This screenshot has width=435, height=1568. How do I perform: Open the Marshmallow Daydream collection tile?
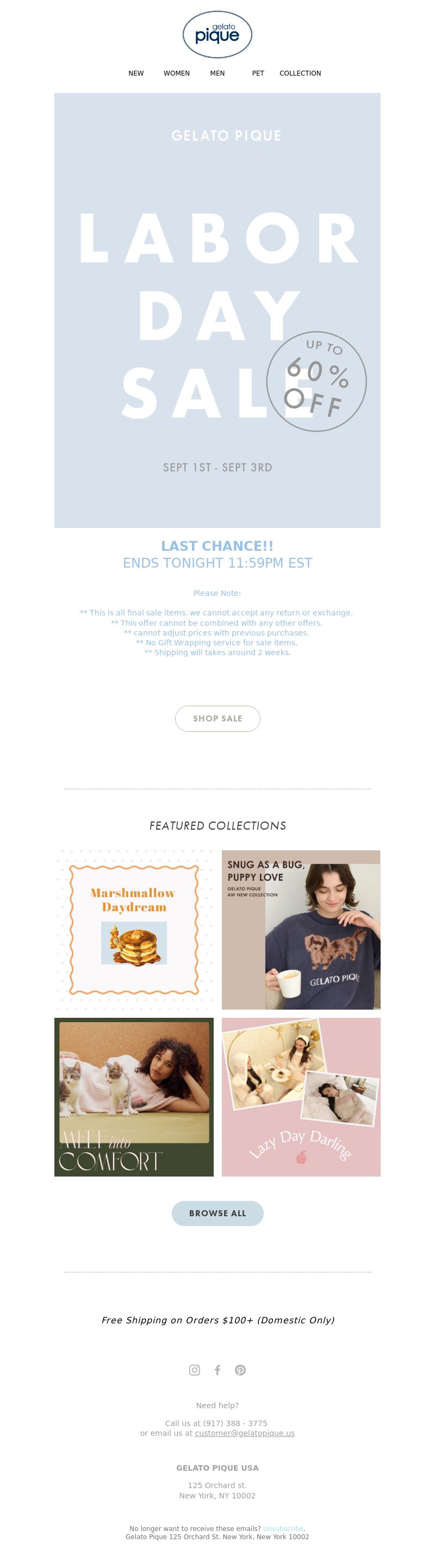[134, 930]
